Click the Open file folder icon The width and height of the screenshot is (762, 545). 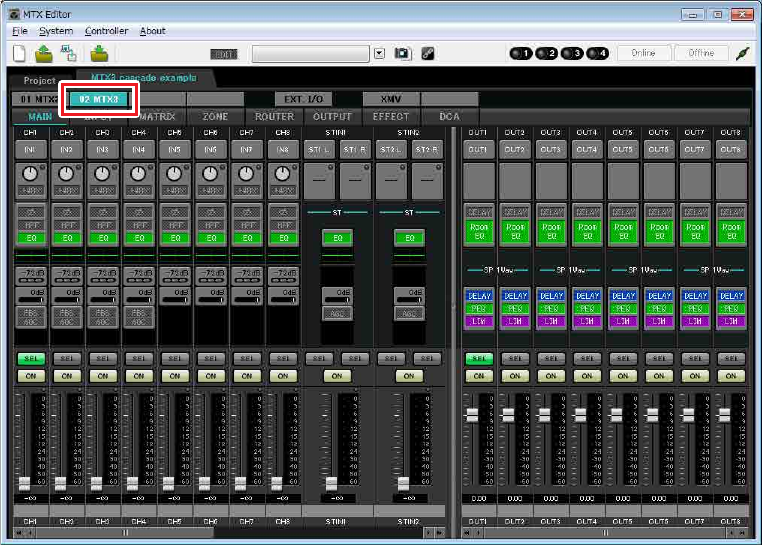click(x=44, y=53)
